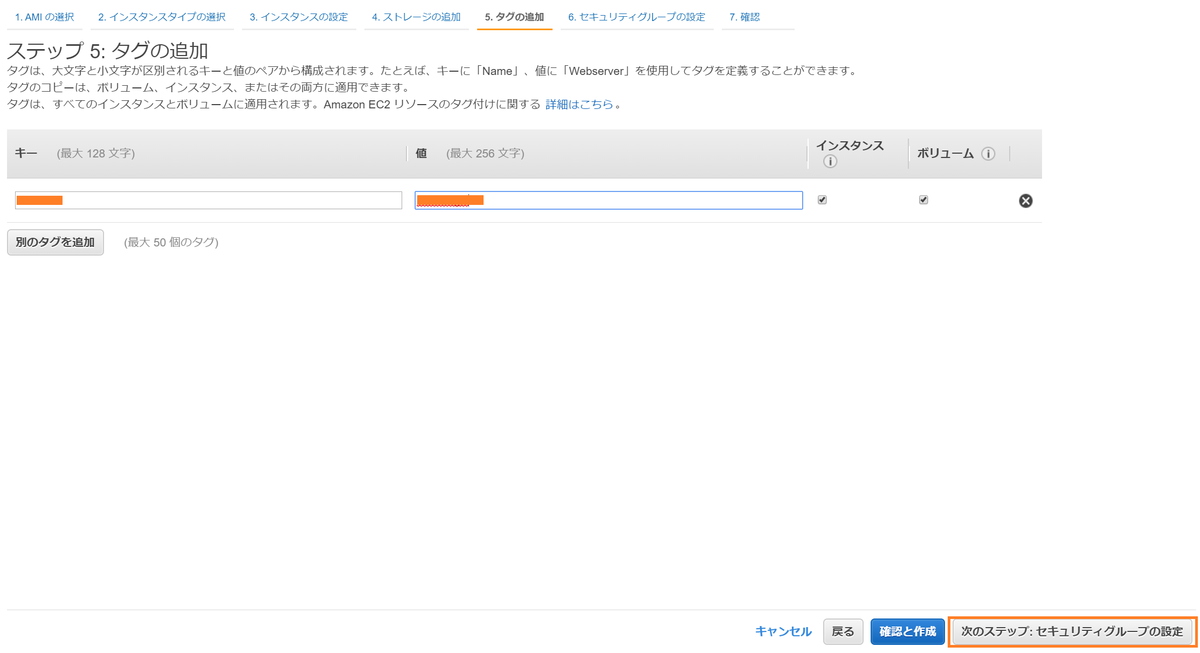This screenshot has height=653, width=1200.
Task: Disable the ボリューム checkbox for the tag
Action: pyautogui.click(x=923, y=199)
